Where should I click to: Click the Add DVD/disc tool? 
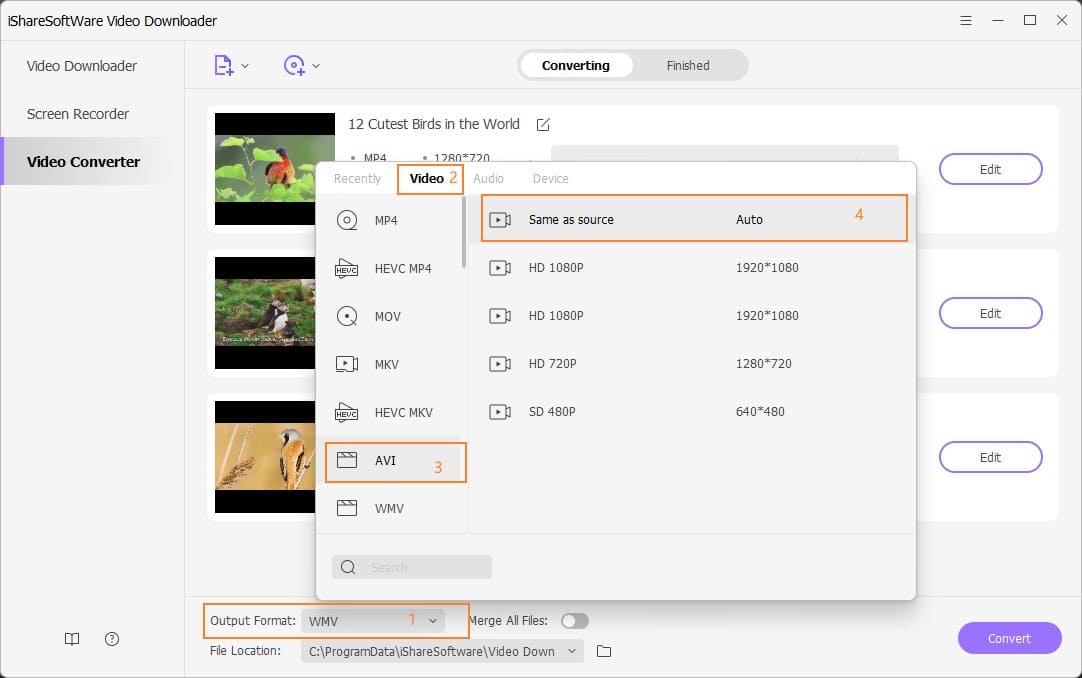pyautogui.click(x=295, y=64)
